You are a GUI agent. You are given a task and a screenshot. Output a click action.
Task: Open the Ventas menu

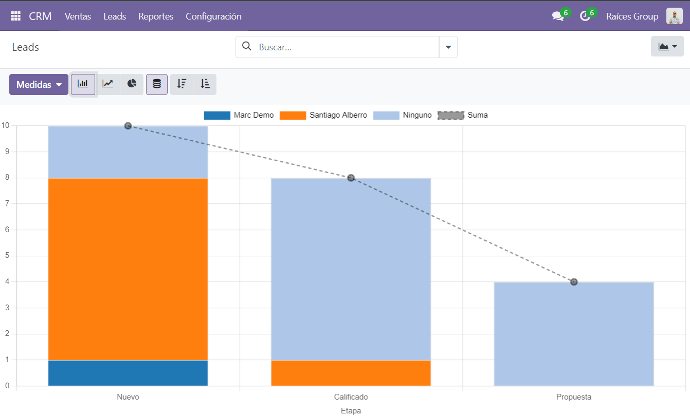pyautogui.click(x=77, y=17)
